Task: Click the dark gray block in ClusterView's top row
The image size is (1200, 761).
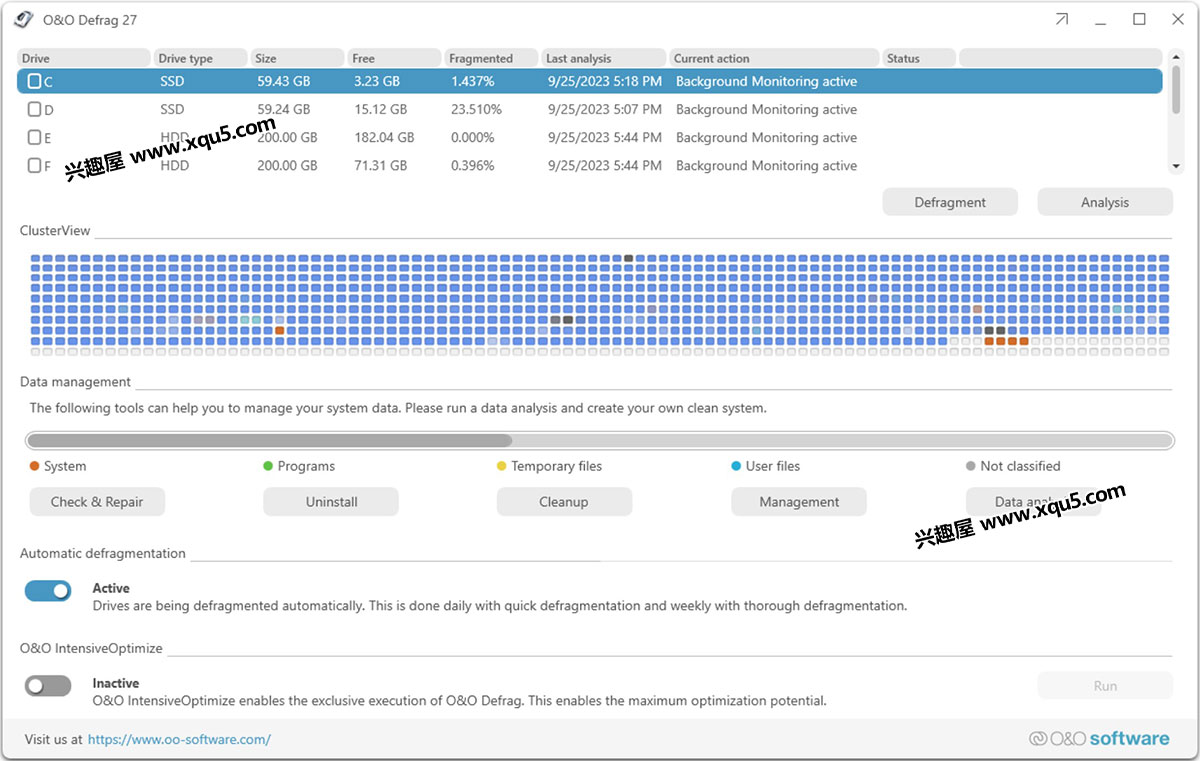Action: point(629,258)
